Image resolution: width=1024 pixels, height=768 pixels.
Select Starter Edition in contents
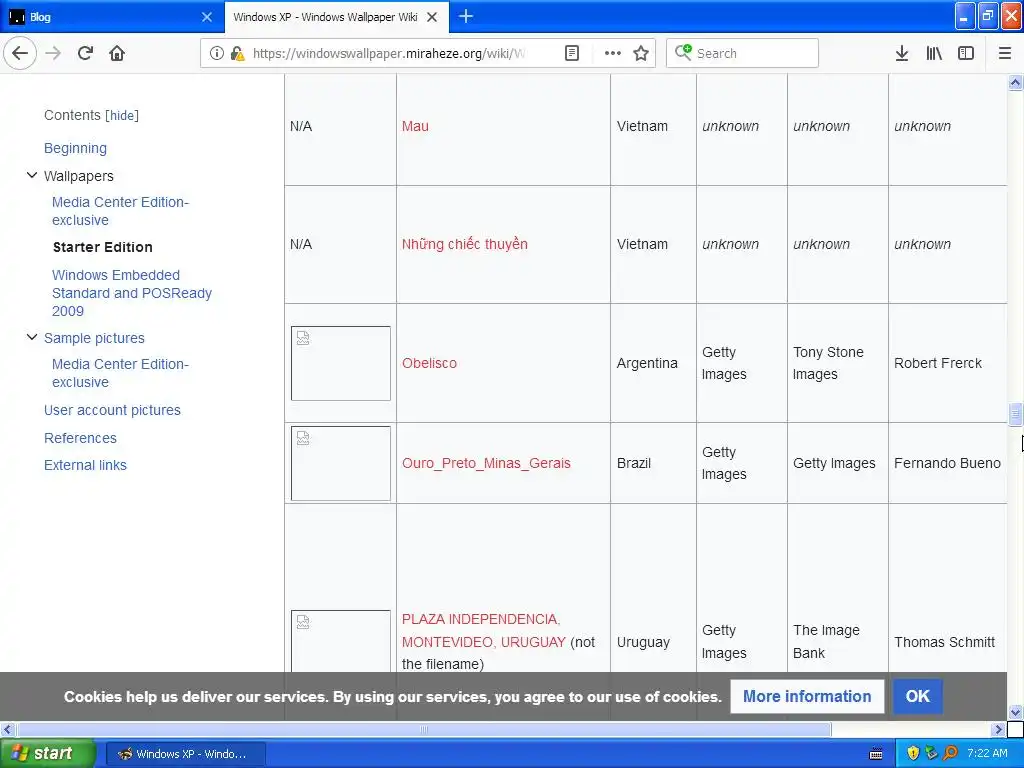(x=103, y=247)
